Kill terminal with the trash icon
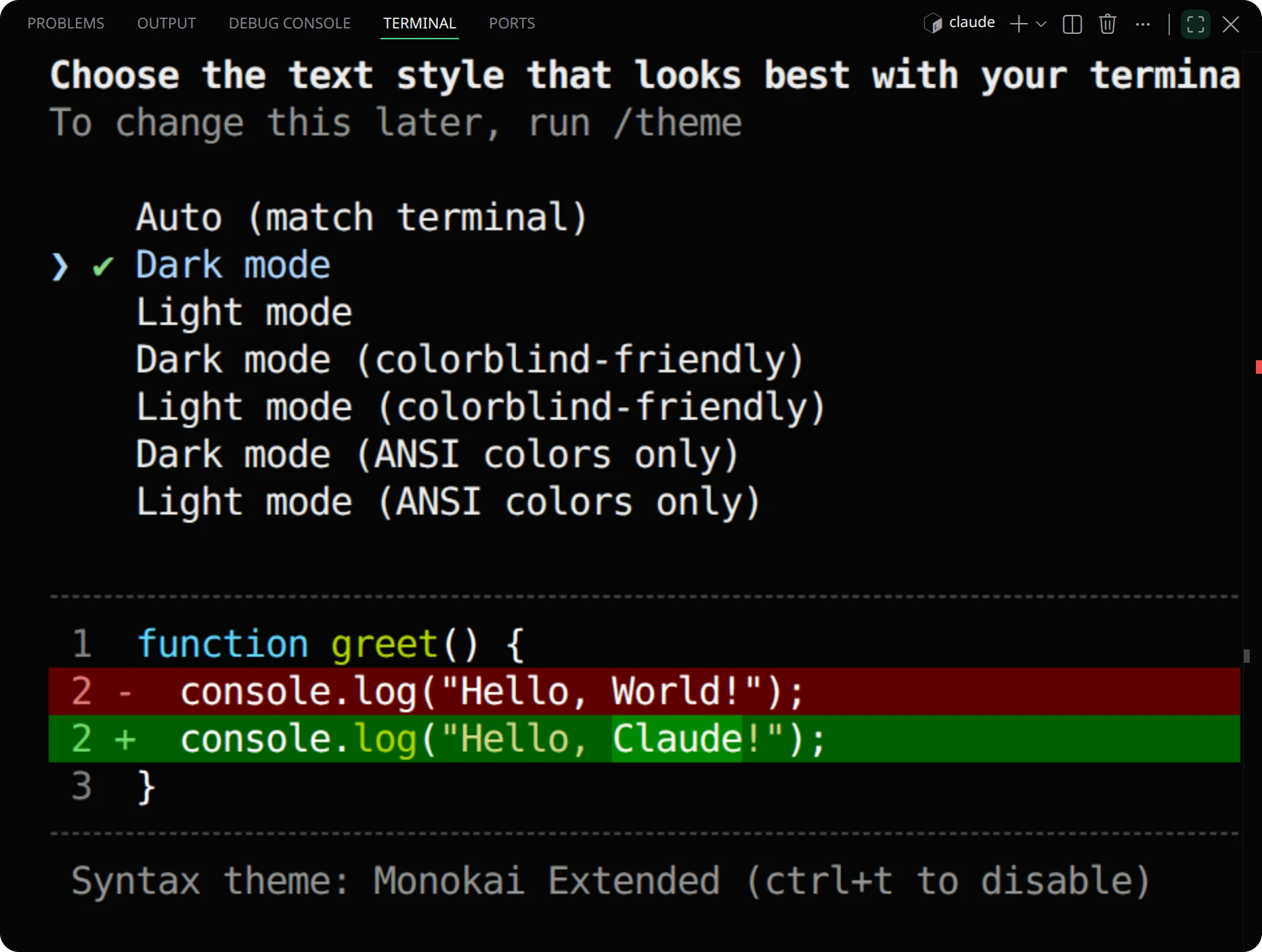Viewport: 1262px width, 952px height. click(1108, 24)
